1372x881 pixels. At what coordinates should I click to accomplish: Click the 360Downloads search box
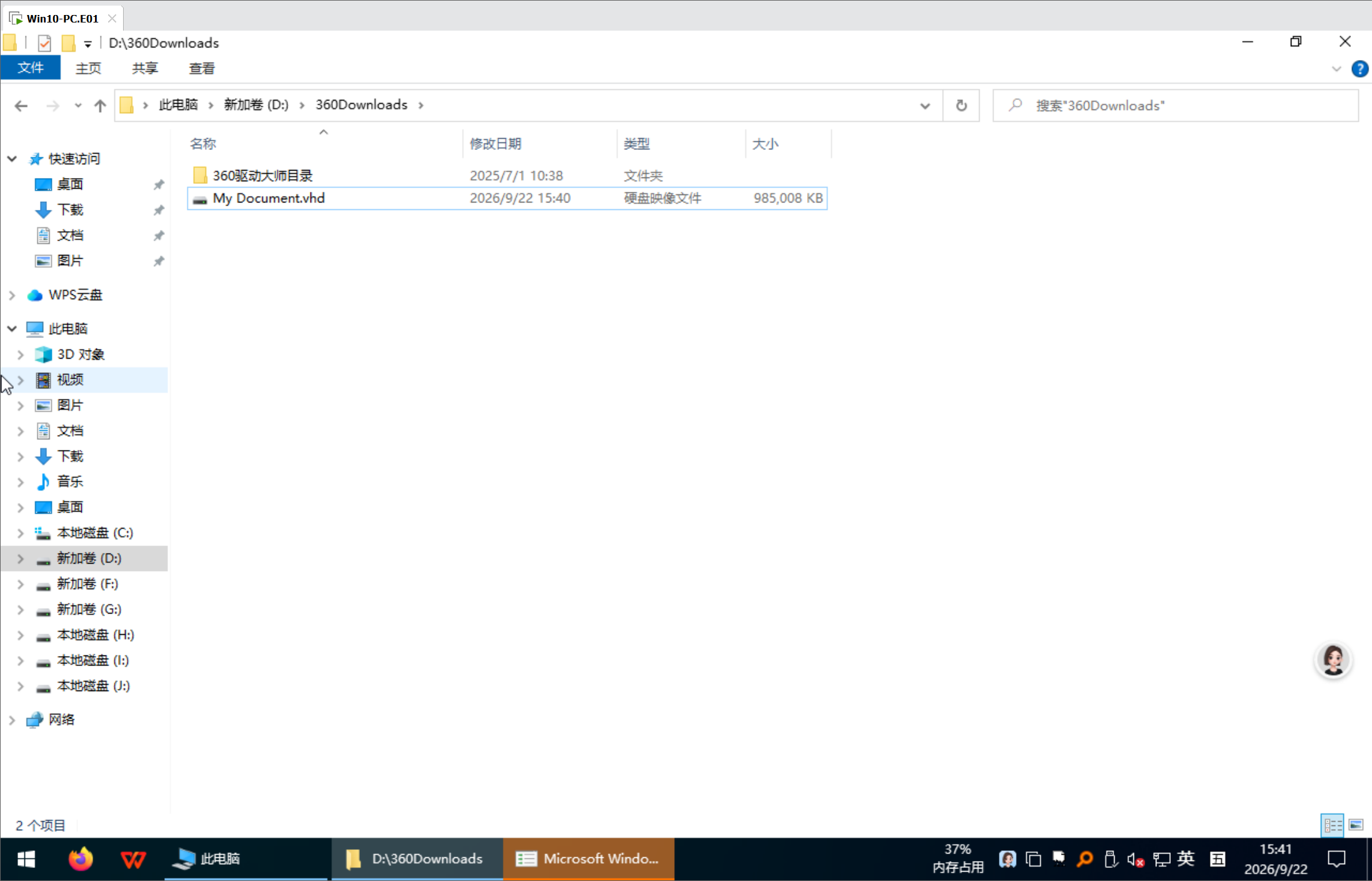(x=1175, y=106)
